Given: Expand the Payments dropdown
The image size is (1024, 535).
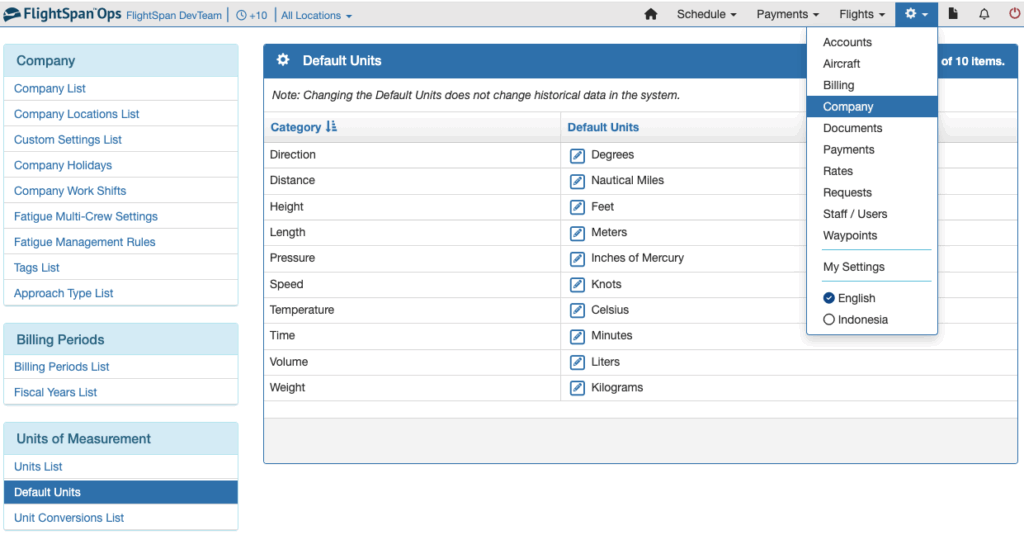Looking at the screenshot, I should click(788, 14).
